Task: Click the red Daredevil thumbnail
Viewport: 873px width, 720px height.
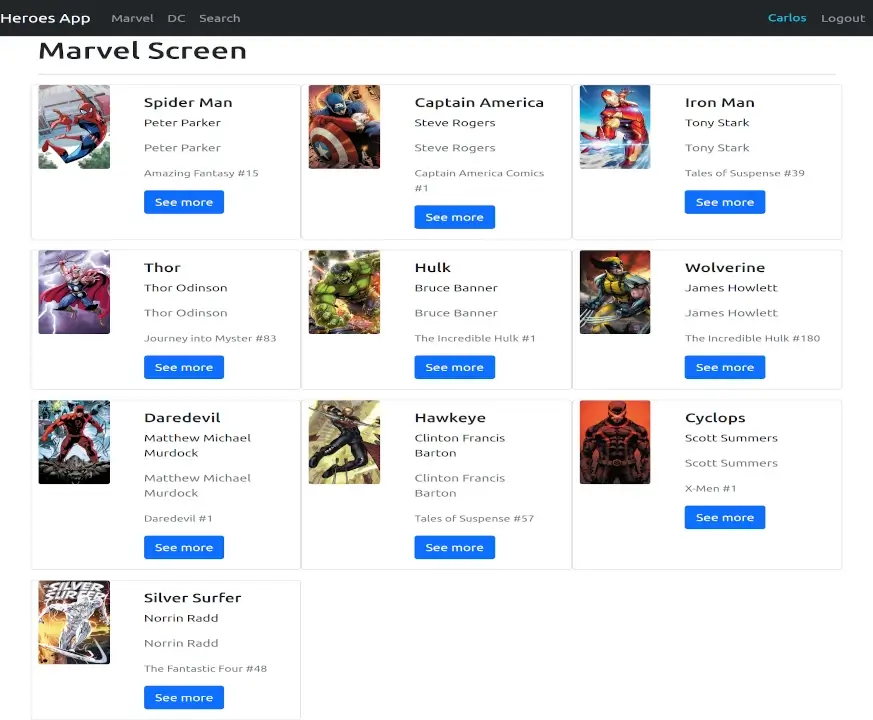Action: point(74,442)
